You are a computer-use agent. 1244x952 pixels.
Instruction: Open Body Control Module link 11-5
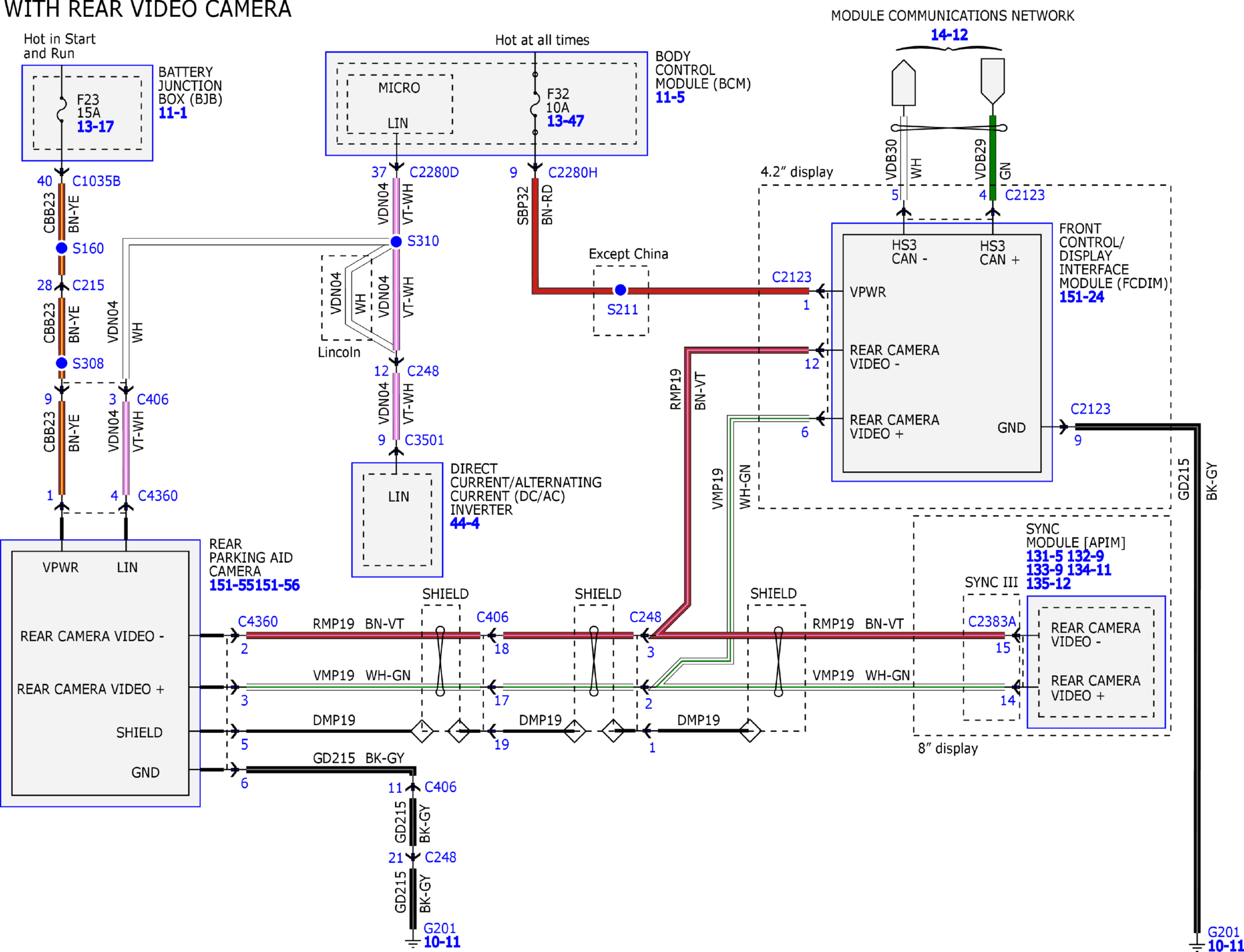[670, 98]
